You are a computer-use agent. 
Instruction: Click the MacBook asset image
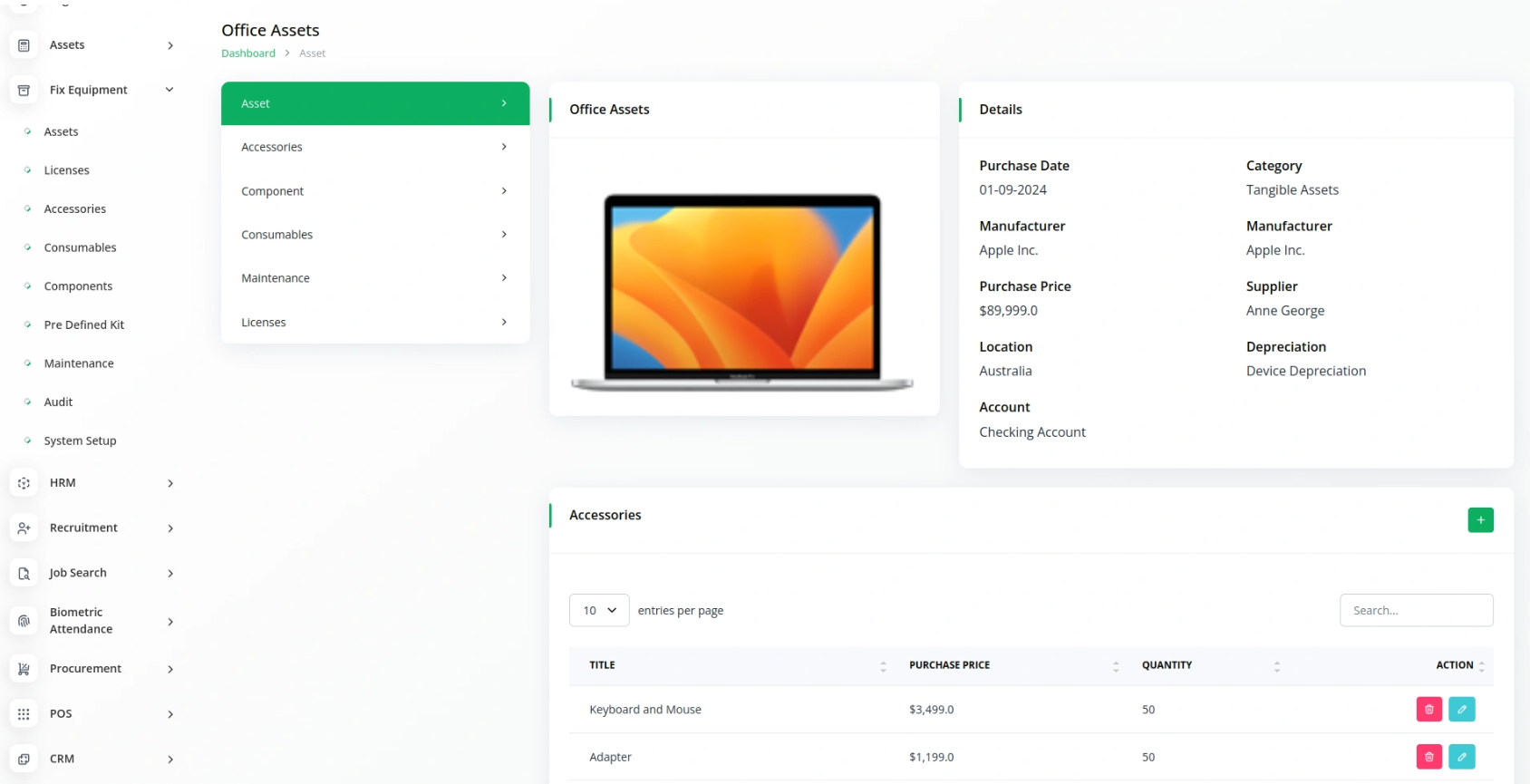point(742,293)
